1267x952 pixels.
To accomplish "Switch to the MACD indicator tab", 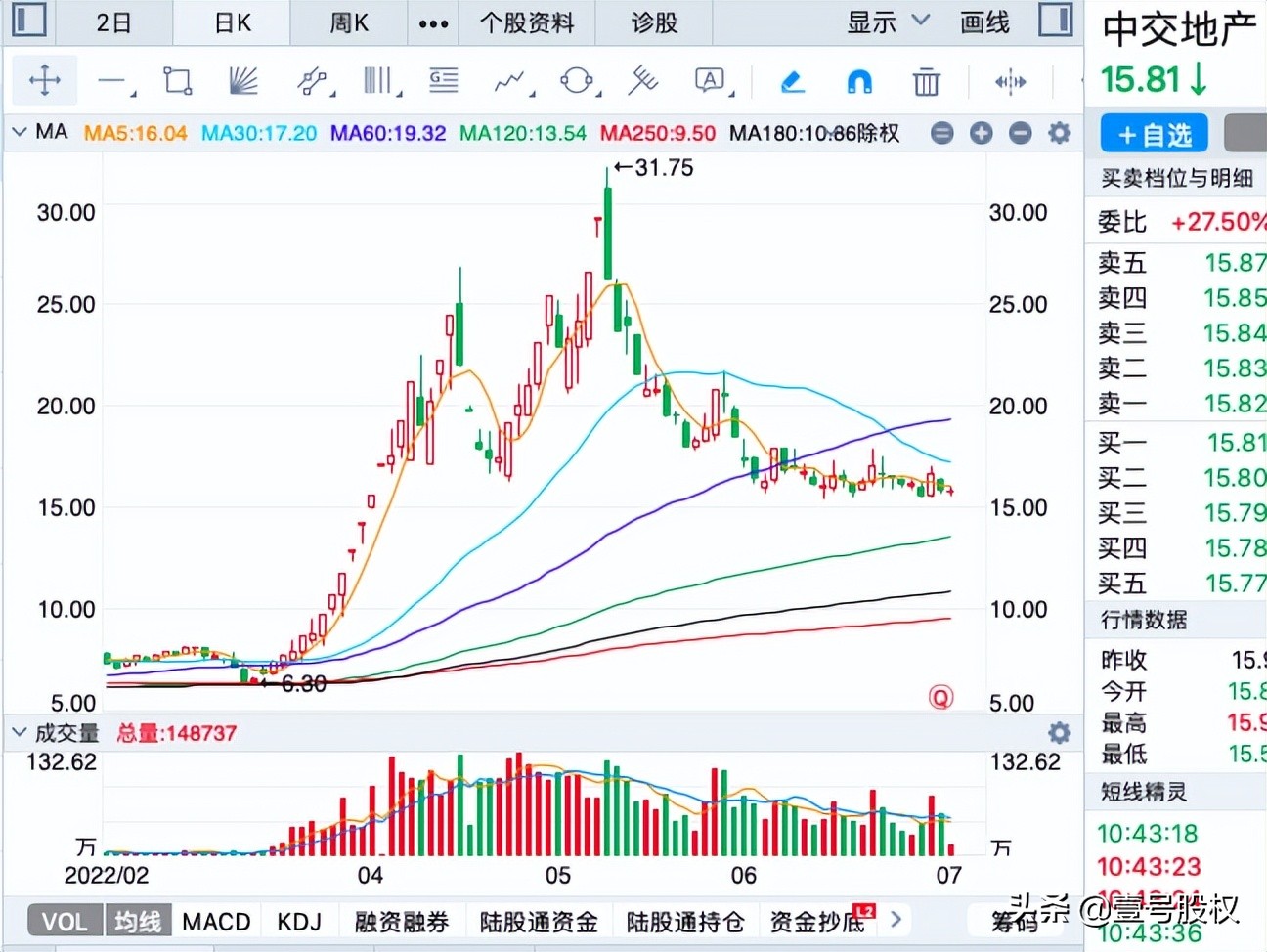I will 216,920.
